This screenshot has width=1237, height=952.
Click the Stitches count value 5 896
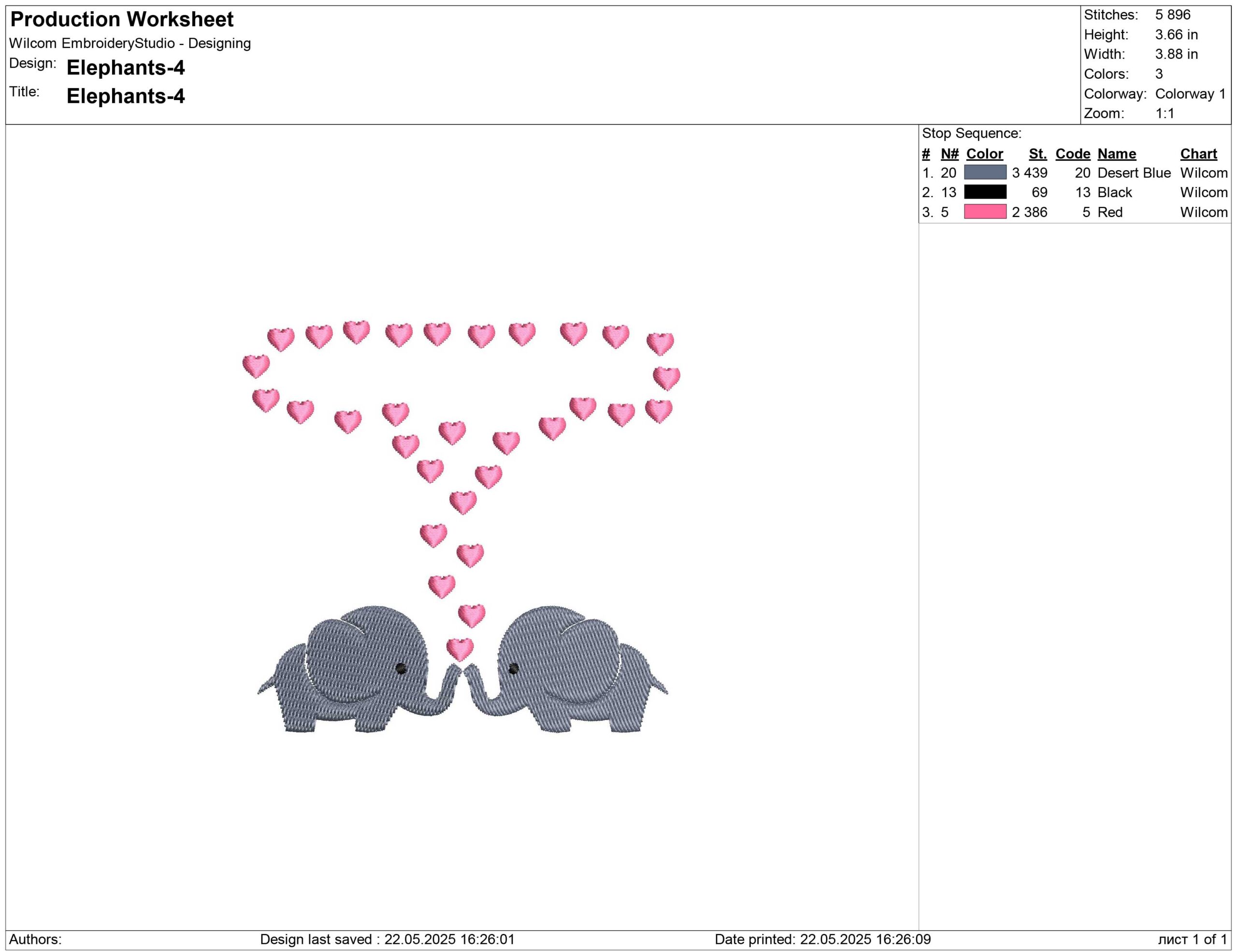coord(1172,14)
